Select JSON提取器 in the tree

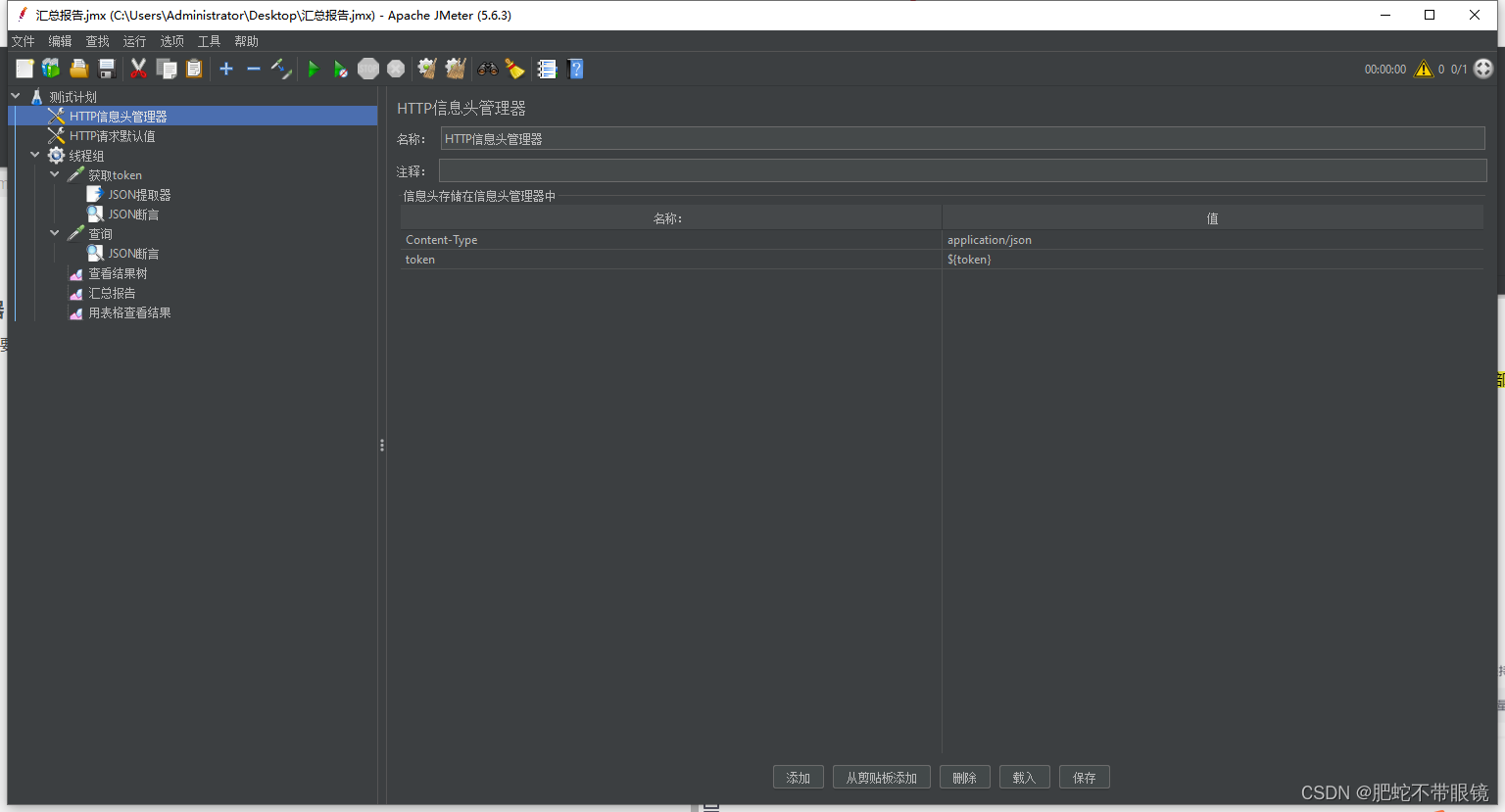coord(139,195)
